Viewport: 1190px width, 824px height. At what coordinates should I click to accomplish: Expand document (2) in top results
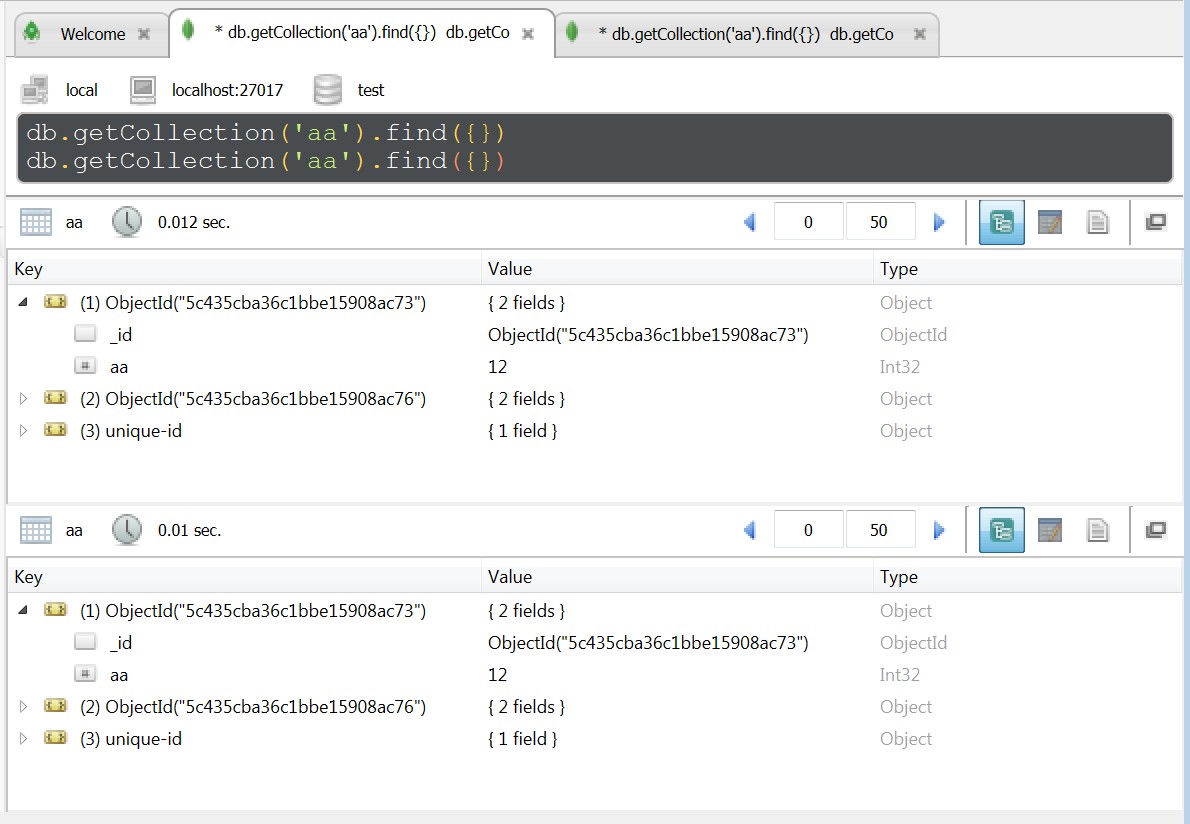coord(23,398)
